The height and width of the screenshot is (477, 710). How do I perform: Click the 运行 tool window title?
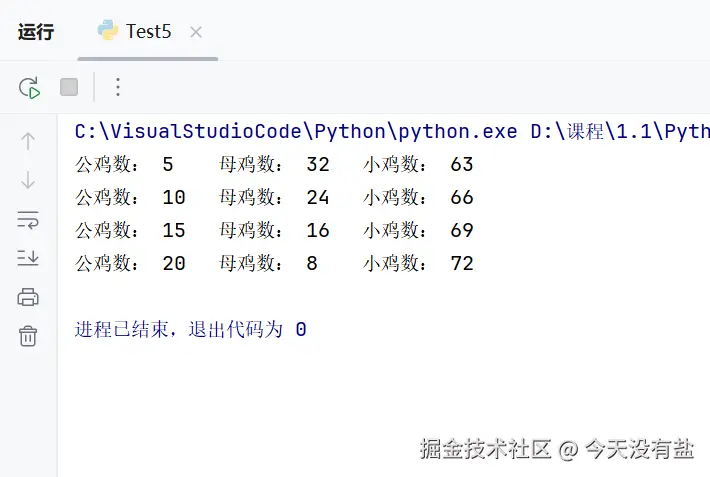pyautogui.click(x=36, y=32)
